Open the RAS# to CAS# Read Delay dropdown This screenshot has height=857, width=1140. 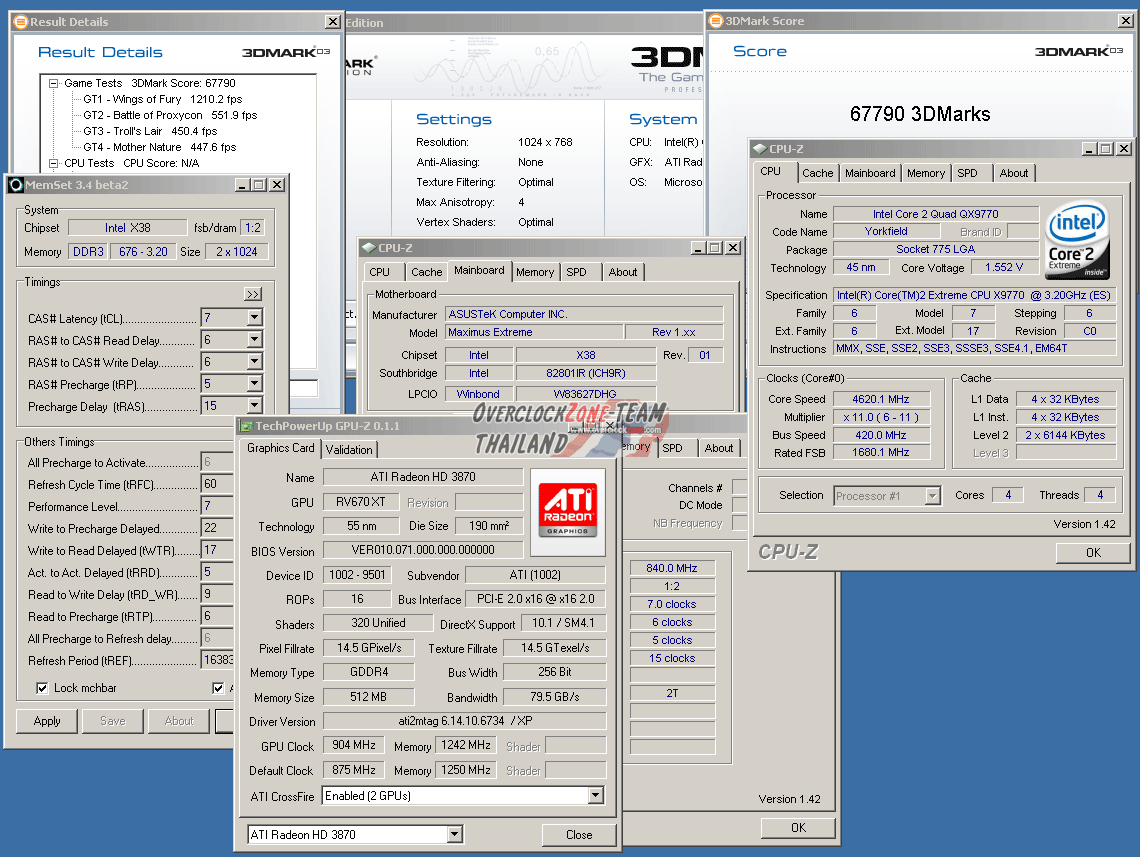[x=254, y=339]
